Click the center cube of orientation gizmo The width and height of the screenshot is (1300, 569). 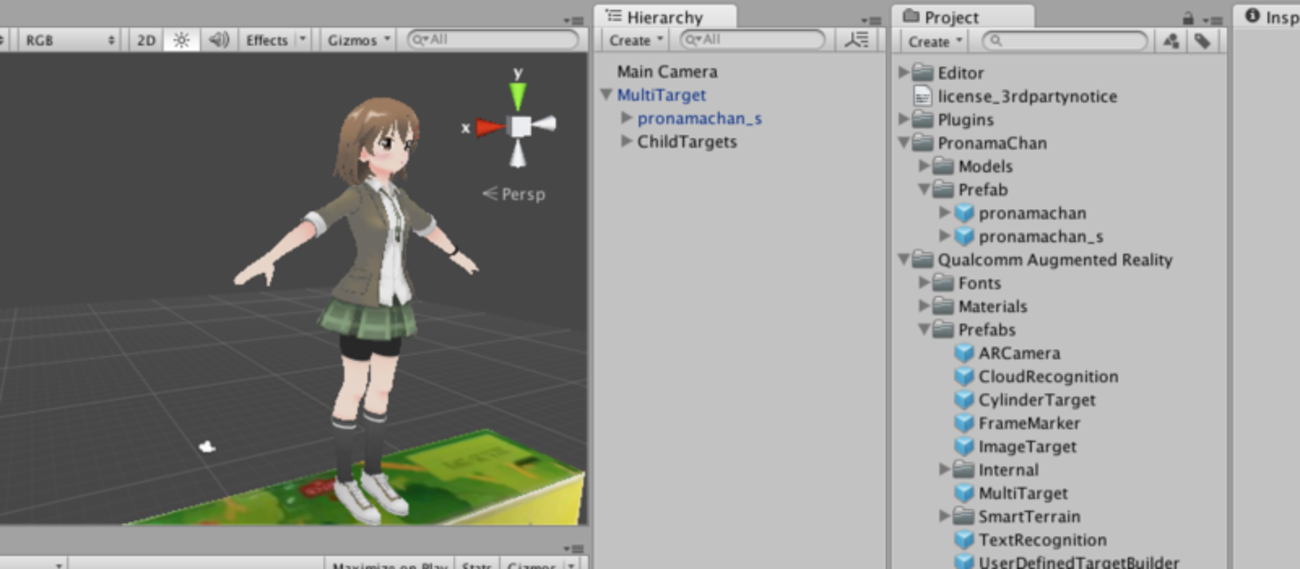pyautogui.click(x=519, y=125)
